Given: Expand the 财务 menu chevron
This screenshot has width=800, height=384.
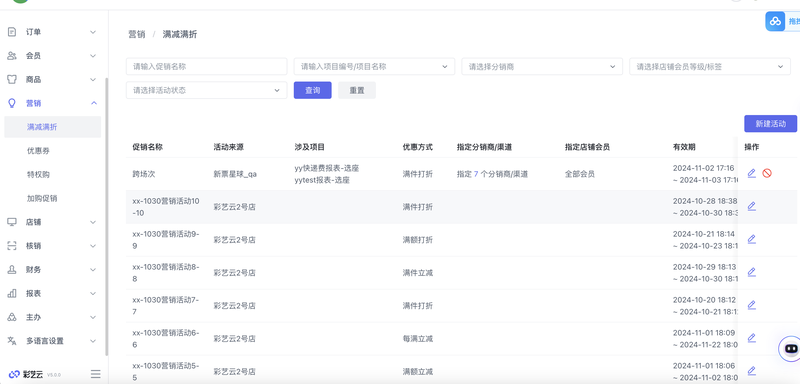Looking at the screenshot, I should 93,269.
